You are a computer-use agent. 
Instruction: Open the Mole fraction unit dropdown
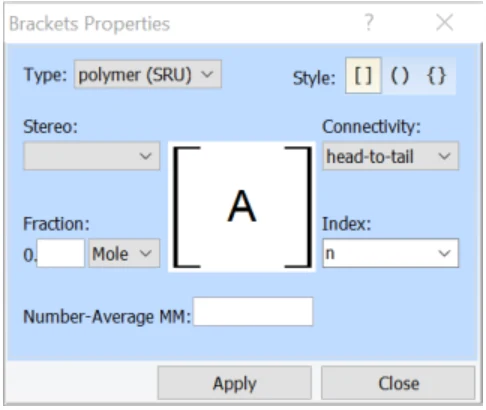(124, 253)
